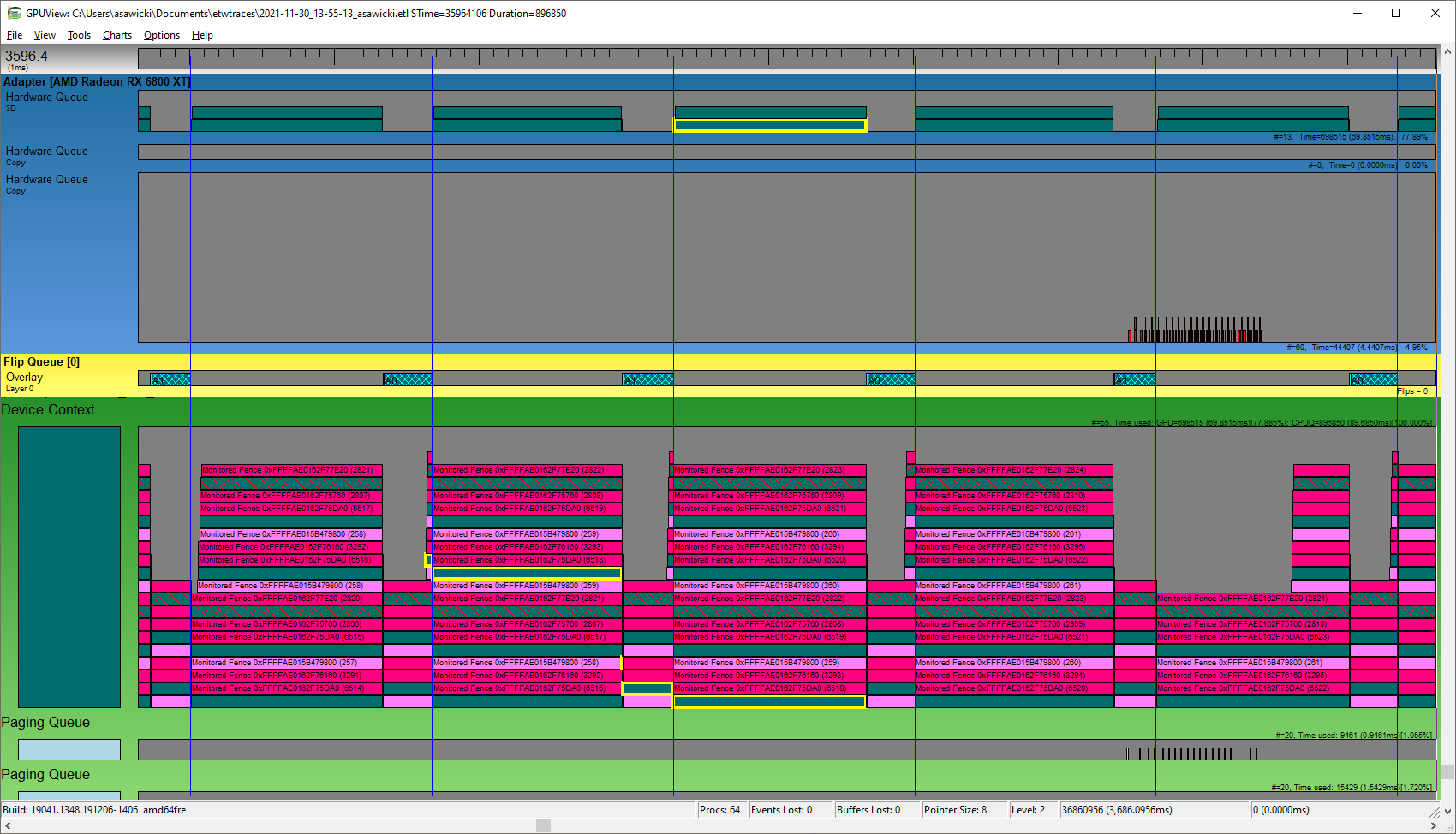The image size is (1456, 834).
Task: Open the Options menu
Action: coord(161,35)
